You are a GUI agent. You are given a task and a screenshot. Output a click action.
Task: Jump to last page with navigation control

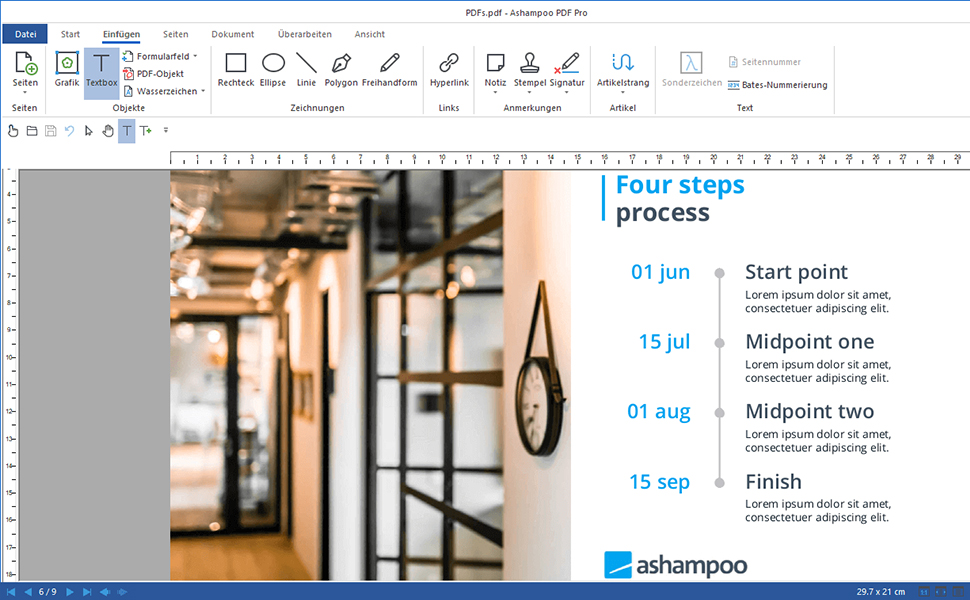coord(86,591)
